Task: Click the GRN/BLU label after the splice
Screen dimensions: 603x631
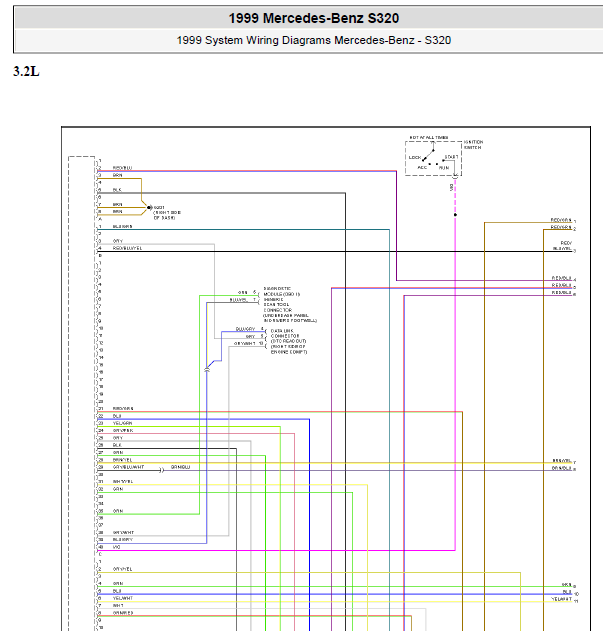Action: click(x=180, y=467)
